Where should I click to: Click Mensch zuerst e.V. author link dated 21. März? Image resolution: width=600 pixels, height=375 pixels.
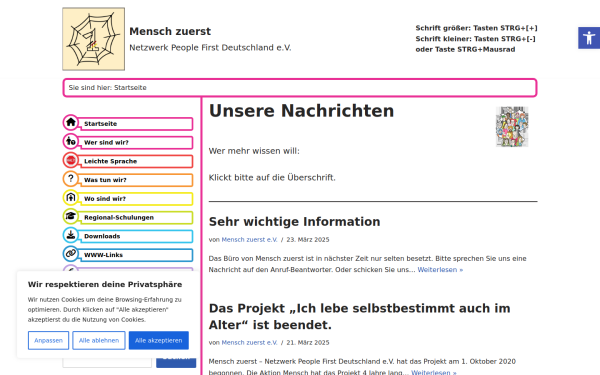[x=249, y=343]
